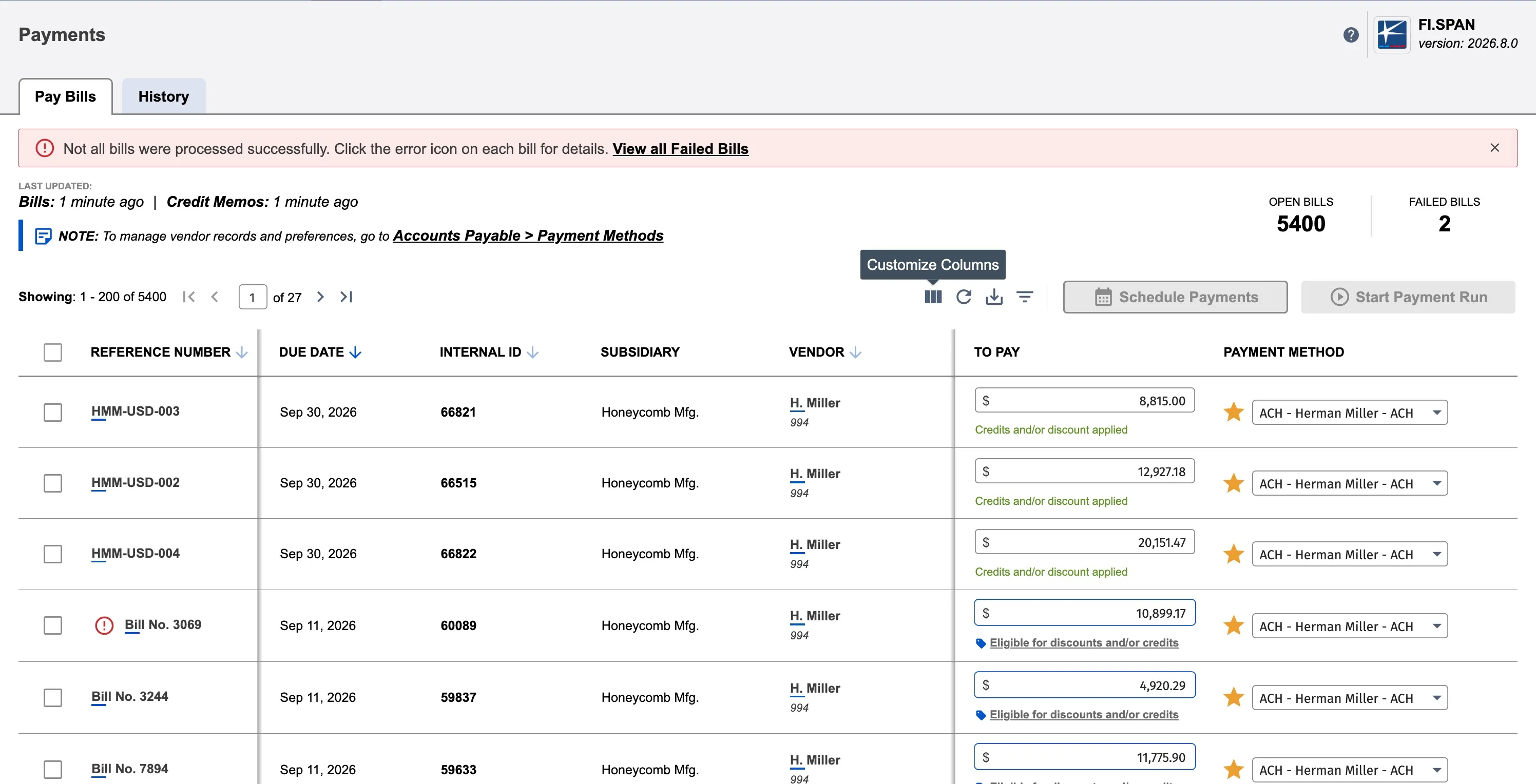This screenshot has width=1536, height=784.
Task: Dismiss the failed bills error banner
Action: (1494, 148)
